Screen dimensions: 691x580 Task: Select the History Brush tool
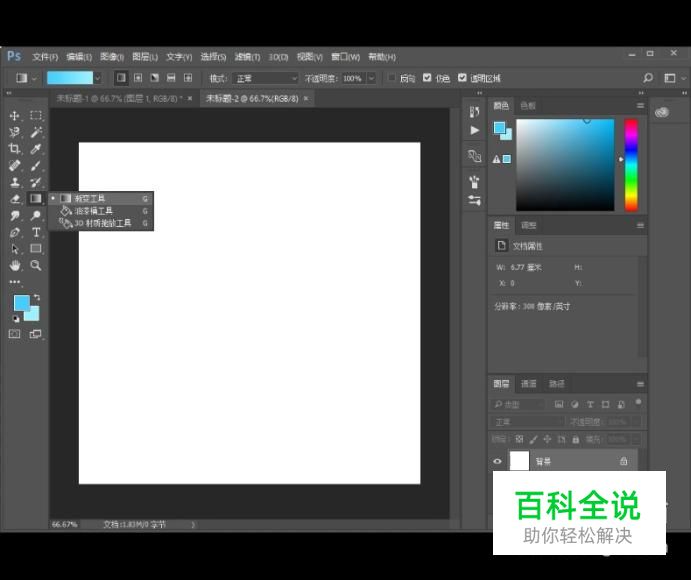coord(36,182)
